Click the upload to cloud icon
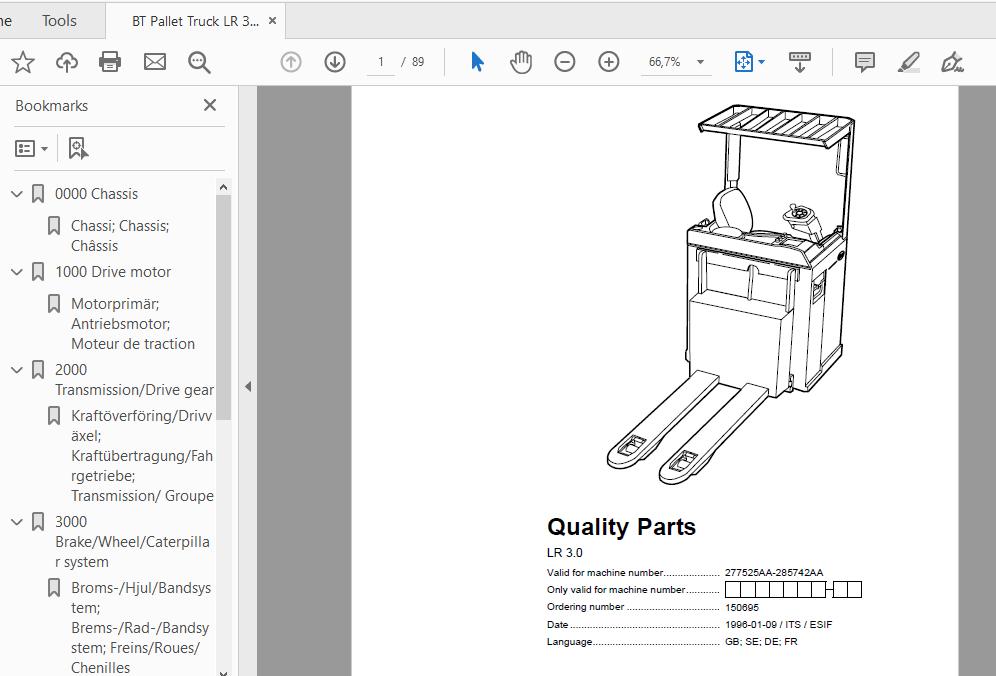This screenshot has width=996, height=676. coord(67,62)
